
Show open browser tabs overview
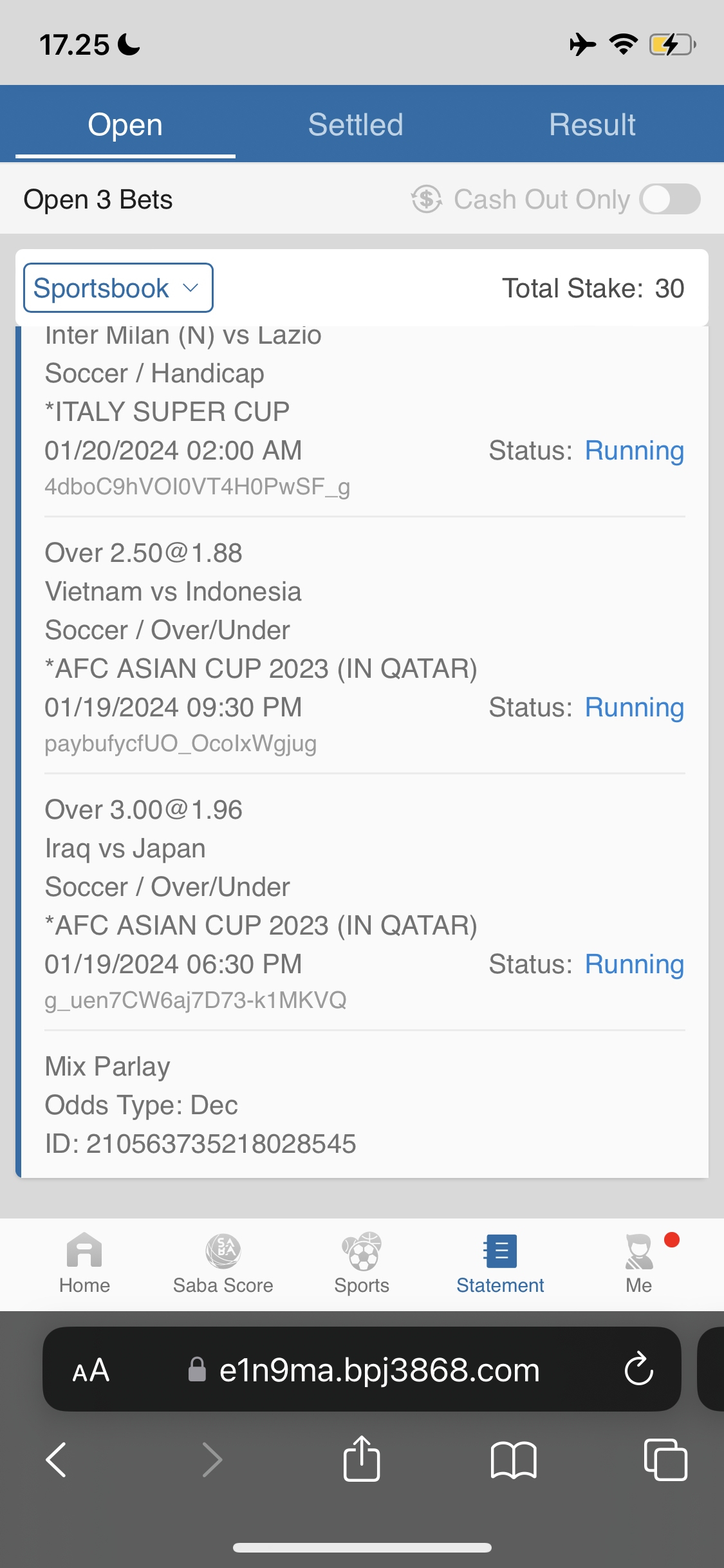tap(665, 1459)
